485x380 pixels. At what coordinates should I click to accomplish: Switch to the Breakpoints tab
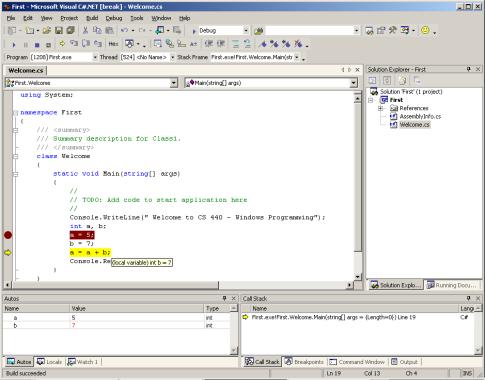[304, 362]
